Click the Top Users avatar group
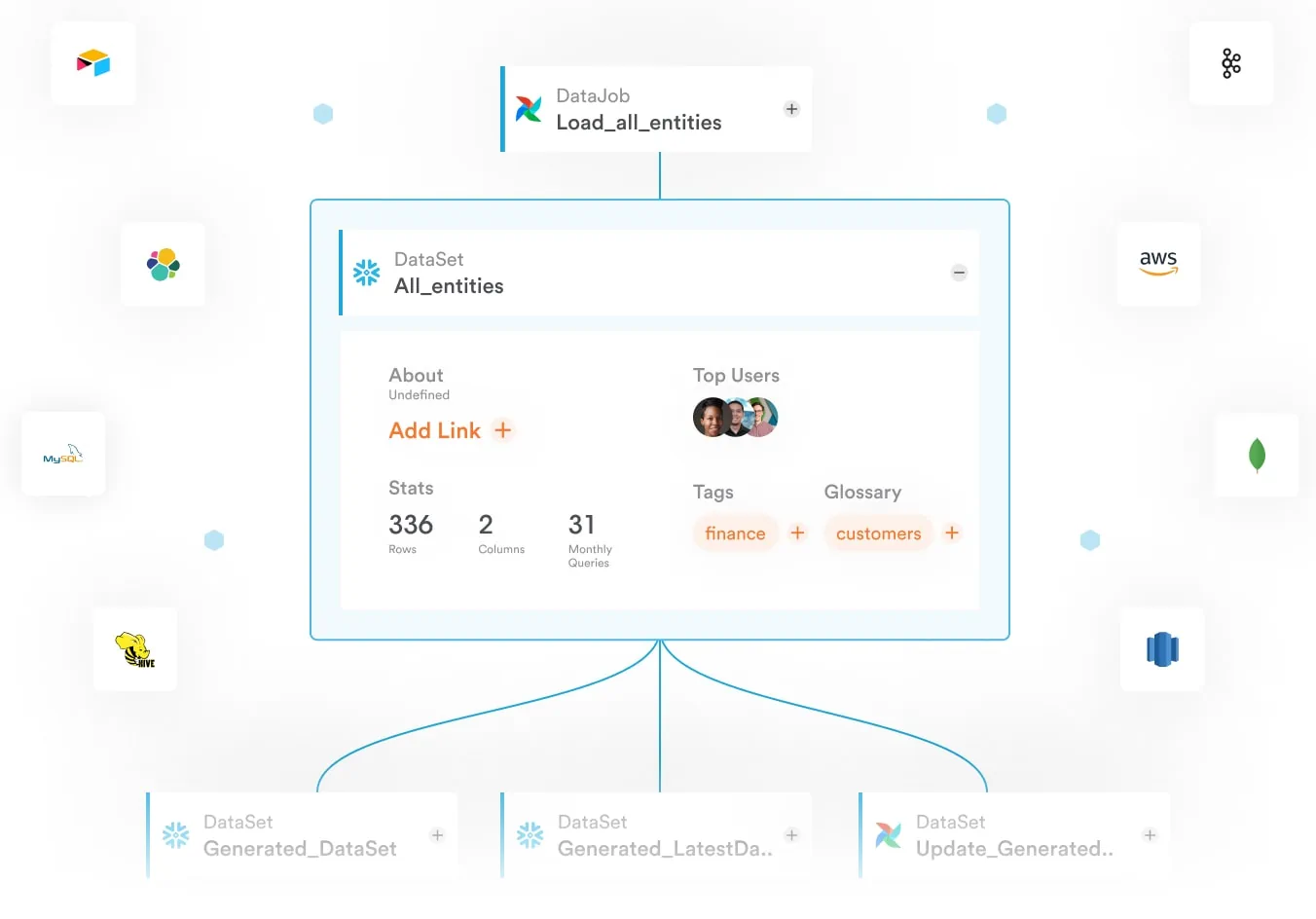Image resolution: width=1316 pixels, height=919 pixels. point(735,418)
